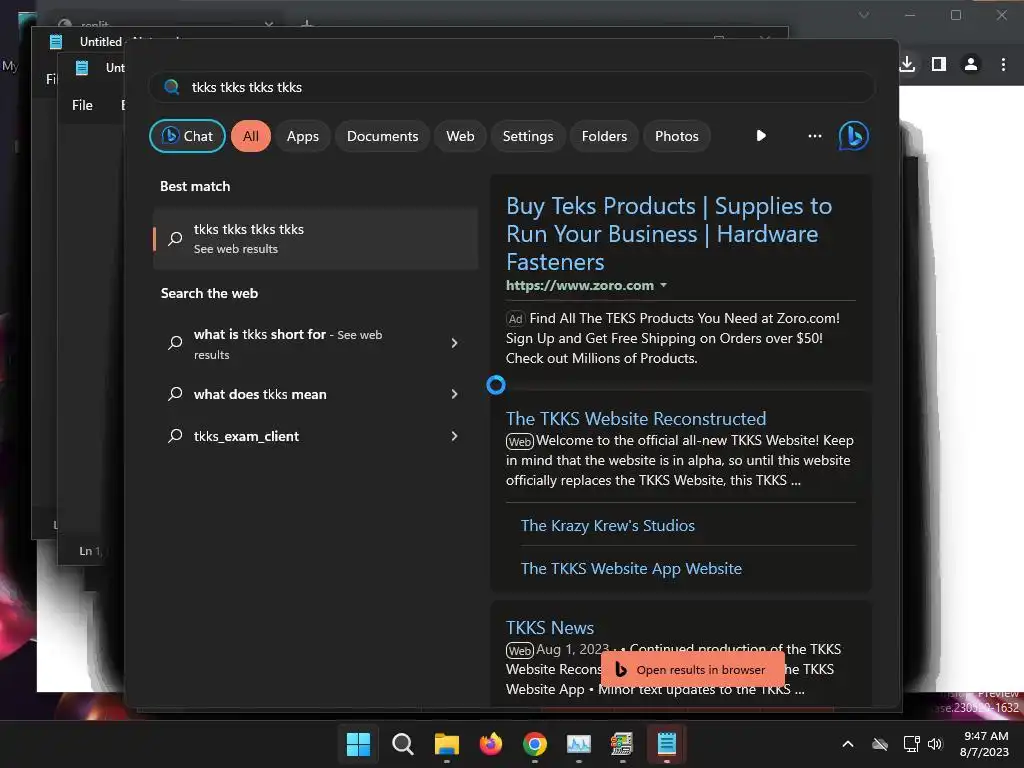Click the taskbar Search icon

(402, 744)
